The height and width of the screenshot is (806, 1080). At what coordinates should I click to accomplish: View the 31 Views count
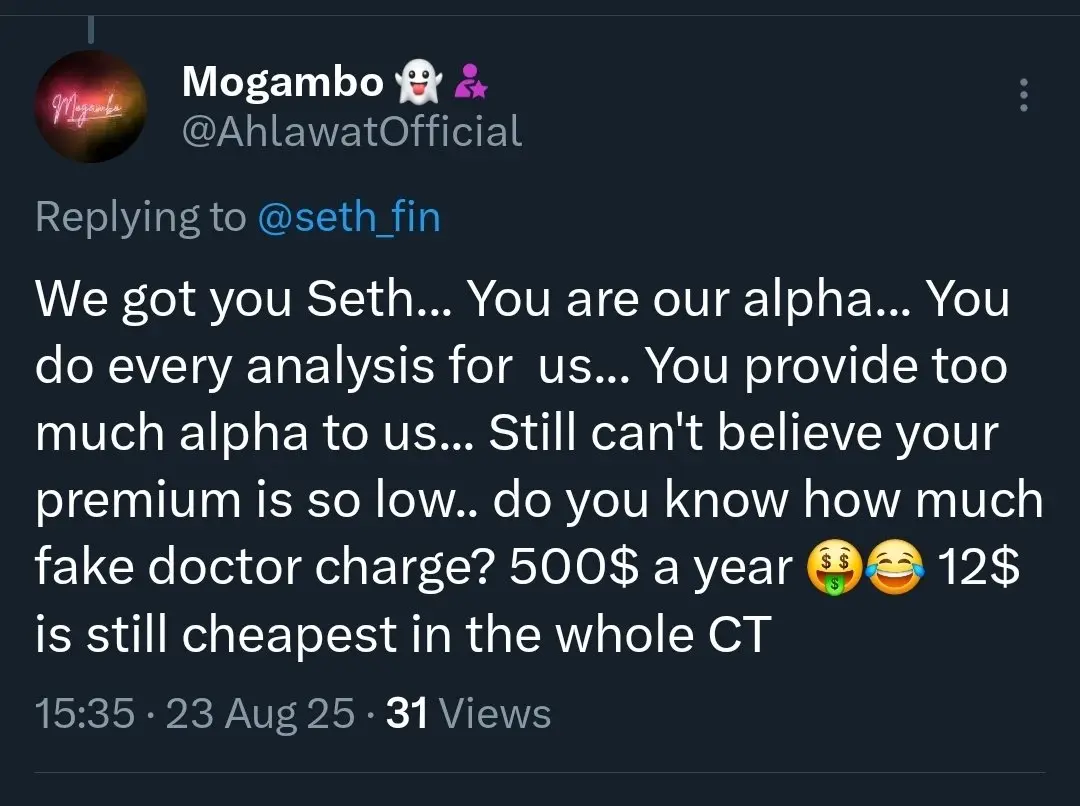point(468,713)
